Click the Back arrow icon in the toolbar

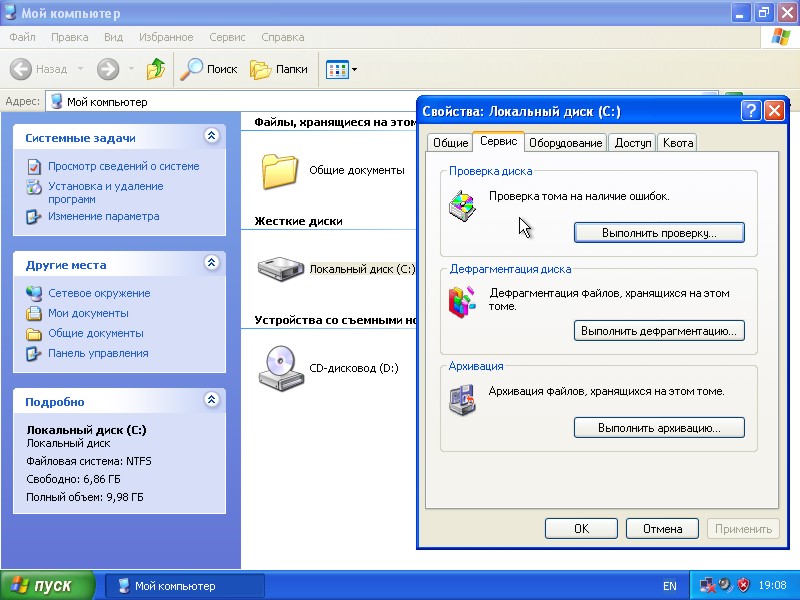pos(21,69)
